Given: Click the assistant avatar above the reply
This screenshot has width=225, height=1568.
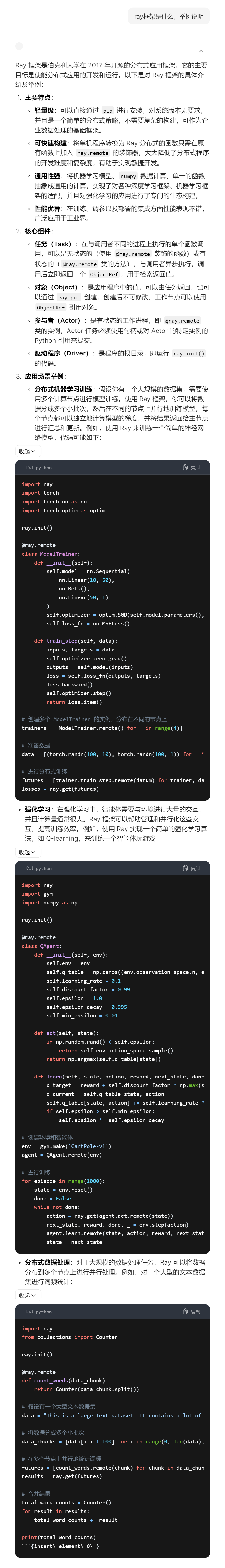Looking at the screenshot, I should point(19,46).
